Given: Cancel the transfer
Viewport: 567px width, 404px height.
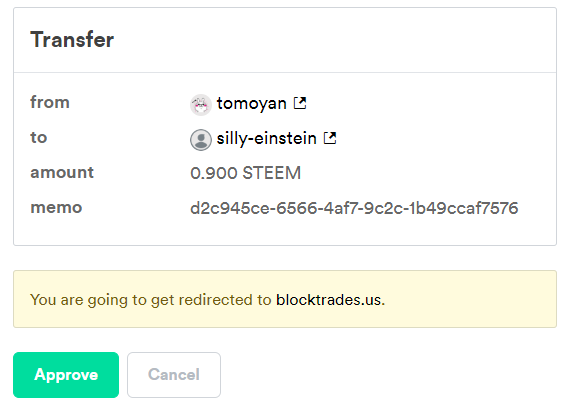Looking at the screenshot, I should (174, 375).
